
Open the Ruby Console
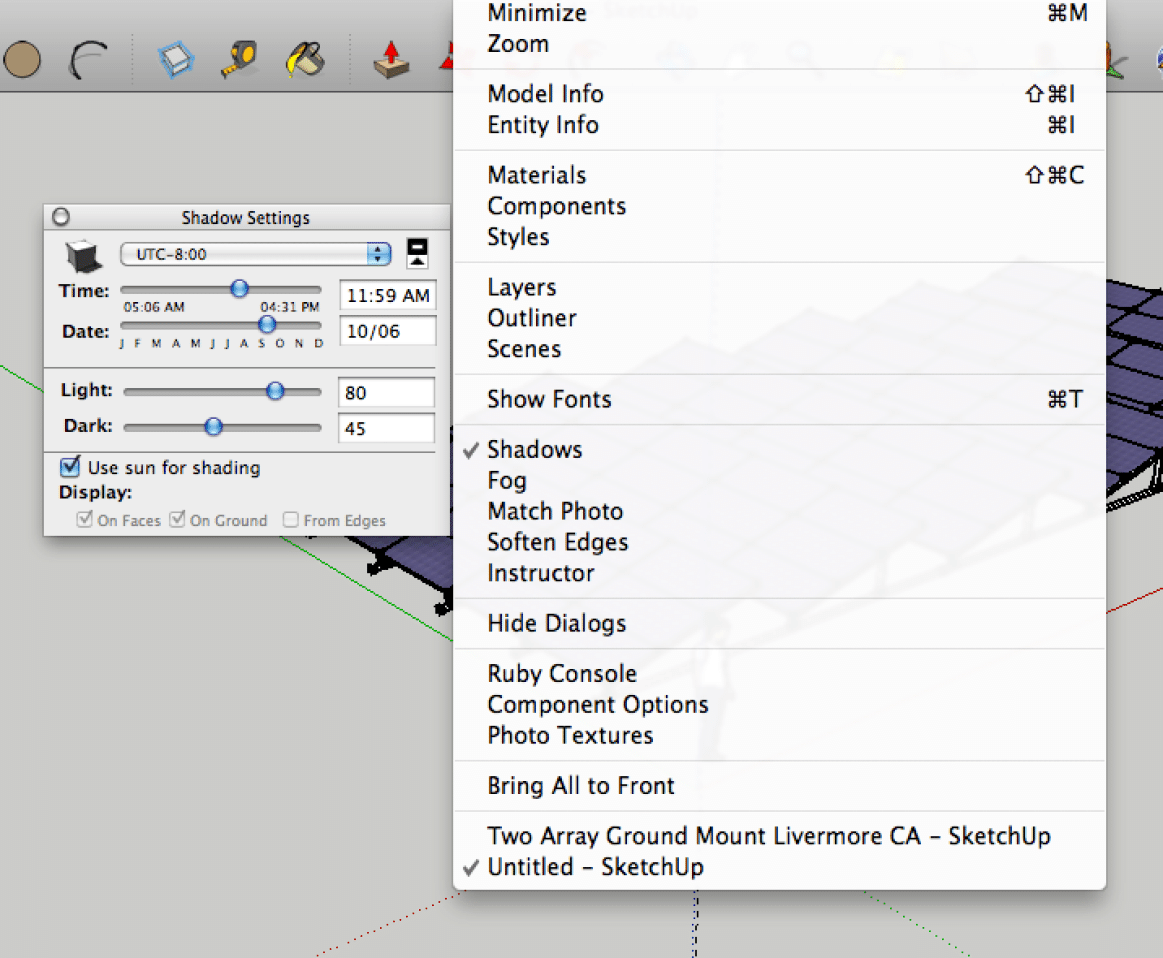(562, 673)
